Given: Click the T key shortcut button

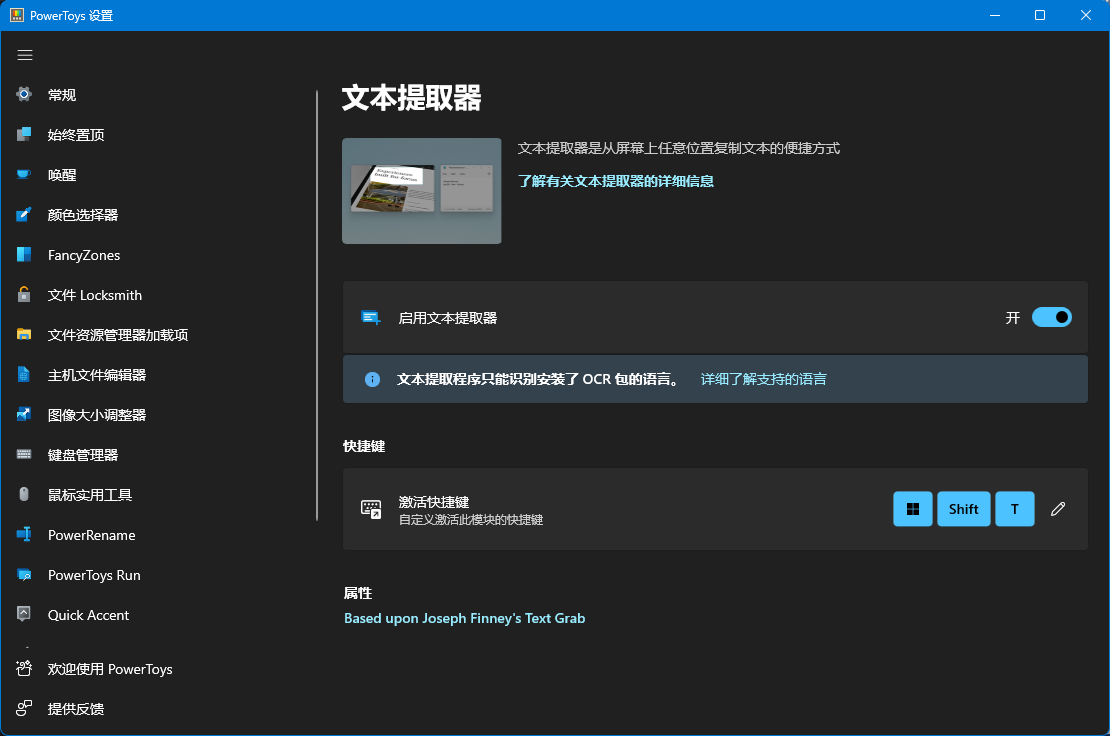Looking at the screenshot, I should (1014, 509).
